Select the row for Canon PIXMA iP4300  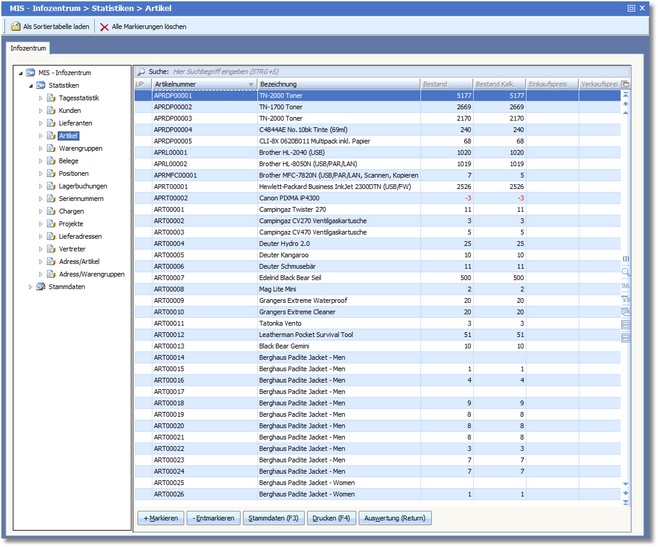coord(290,198)
